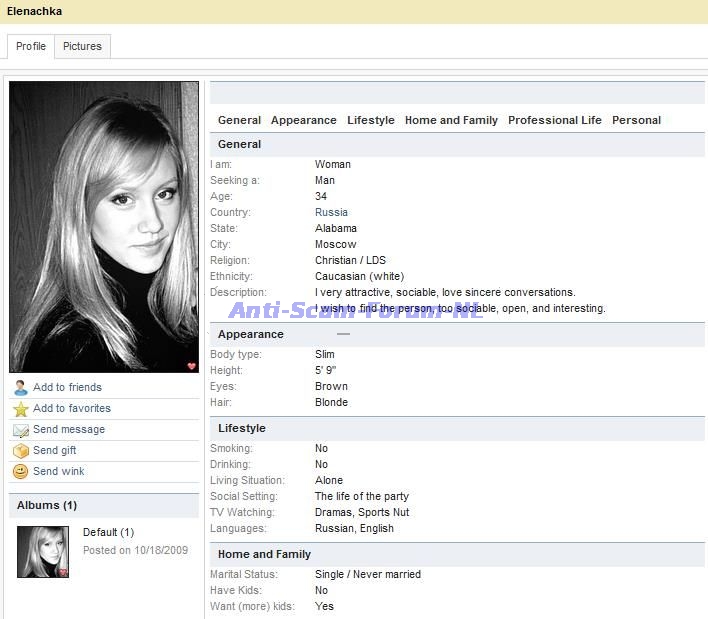
Task: Open the Default (1) album link
Action: pos(108,532)
